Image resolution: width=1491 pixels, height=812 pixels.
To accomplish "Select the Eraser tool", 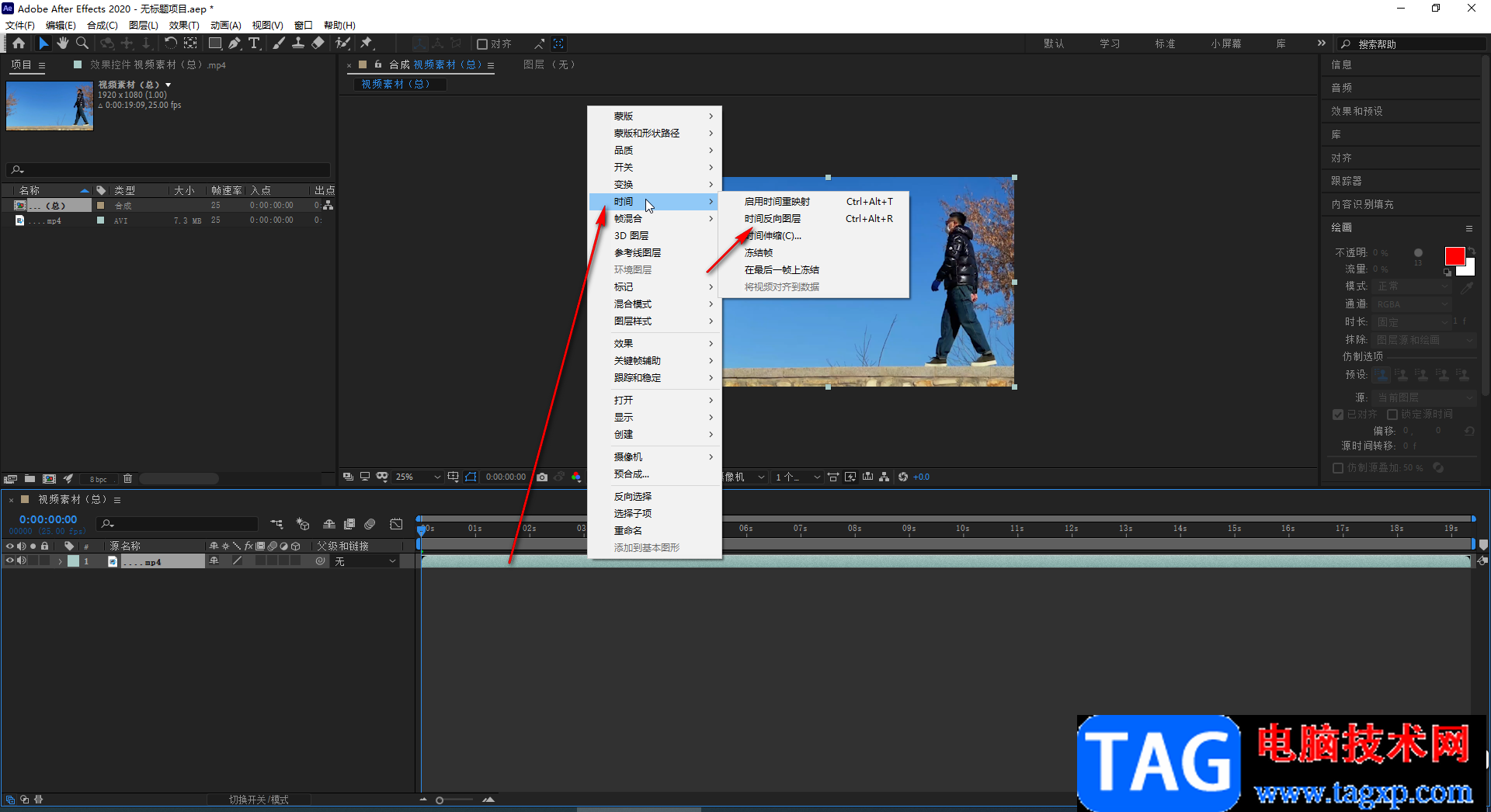I will [x=318, y=43].
